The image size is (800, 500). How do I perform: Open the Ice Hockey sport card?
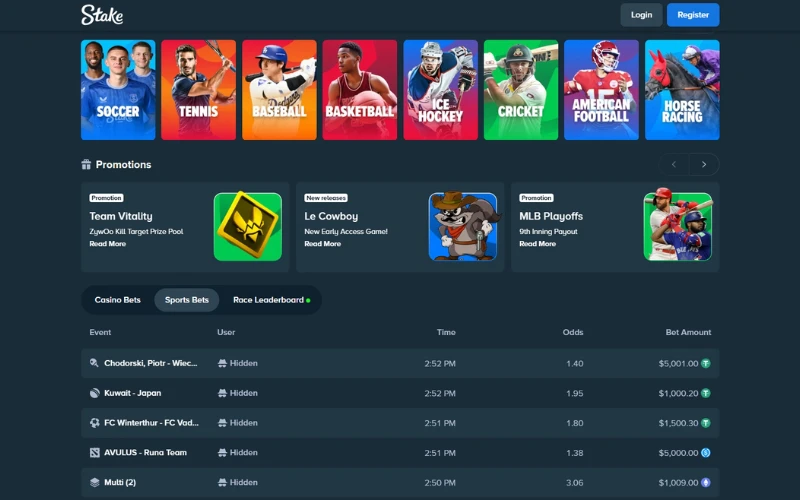[x=440, y=90]
